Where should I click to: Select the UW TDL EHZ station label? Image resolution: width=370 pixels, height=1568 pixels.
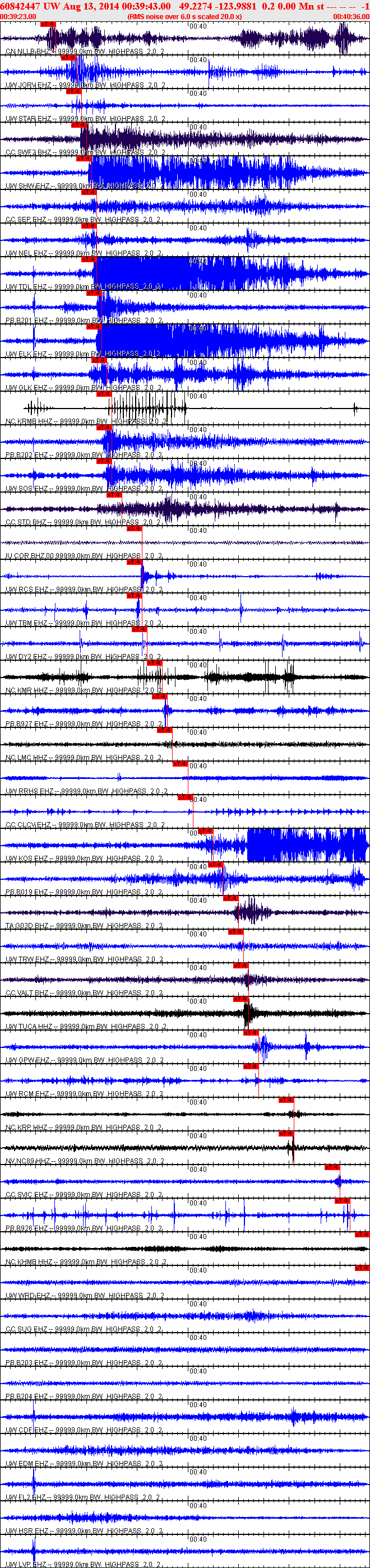click(x=84, y=287)
